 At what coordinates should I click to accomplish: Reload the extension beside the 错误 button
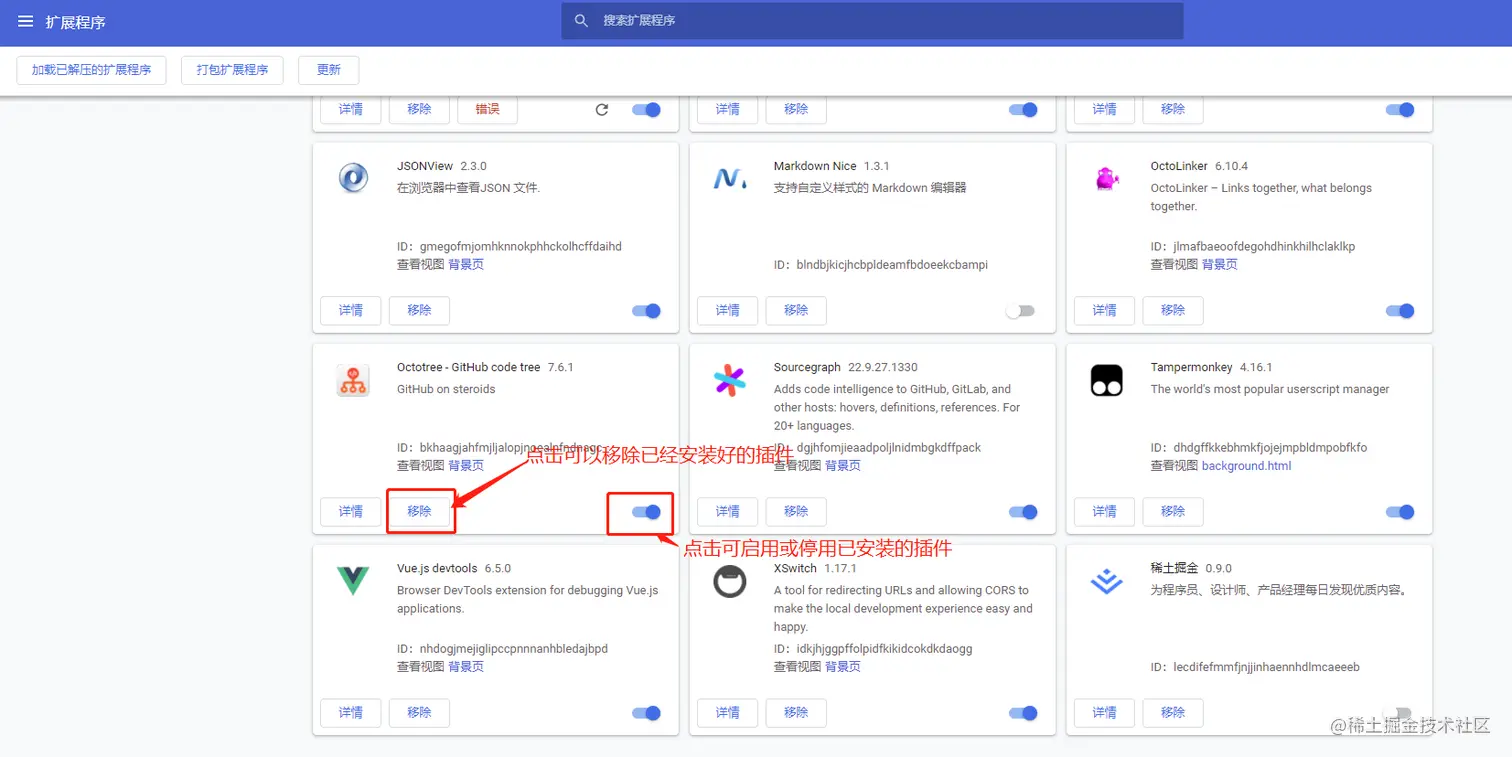click(x=602, y=110)
